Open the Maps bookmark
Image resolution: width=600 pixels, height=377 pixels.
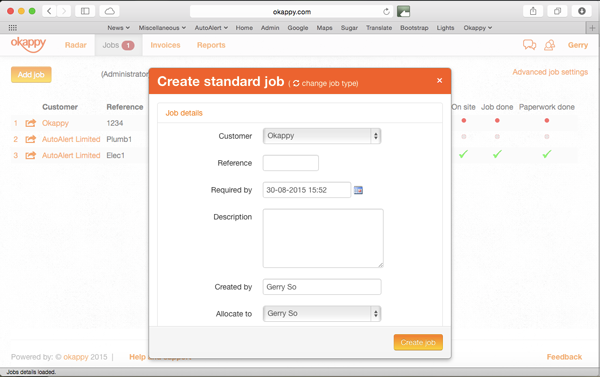(324, 28)
